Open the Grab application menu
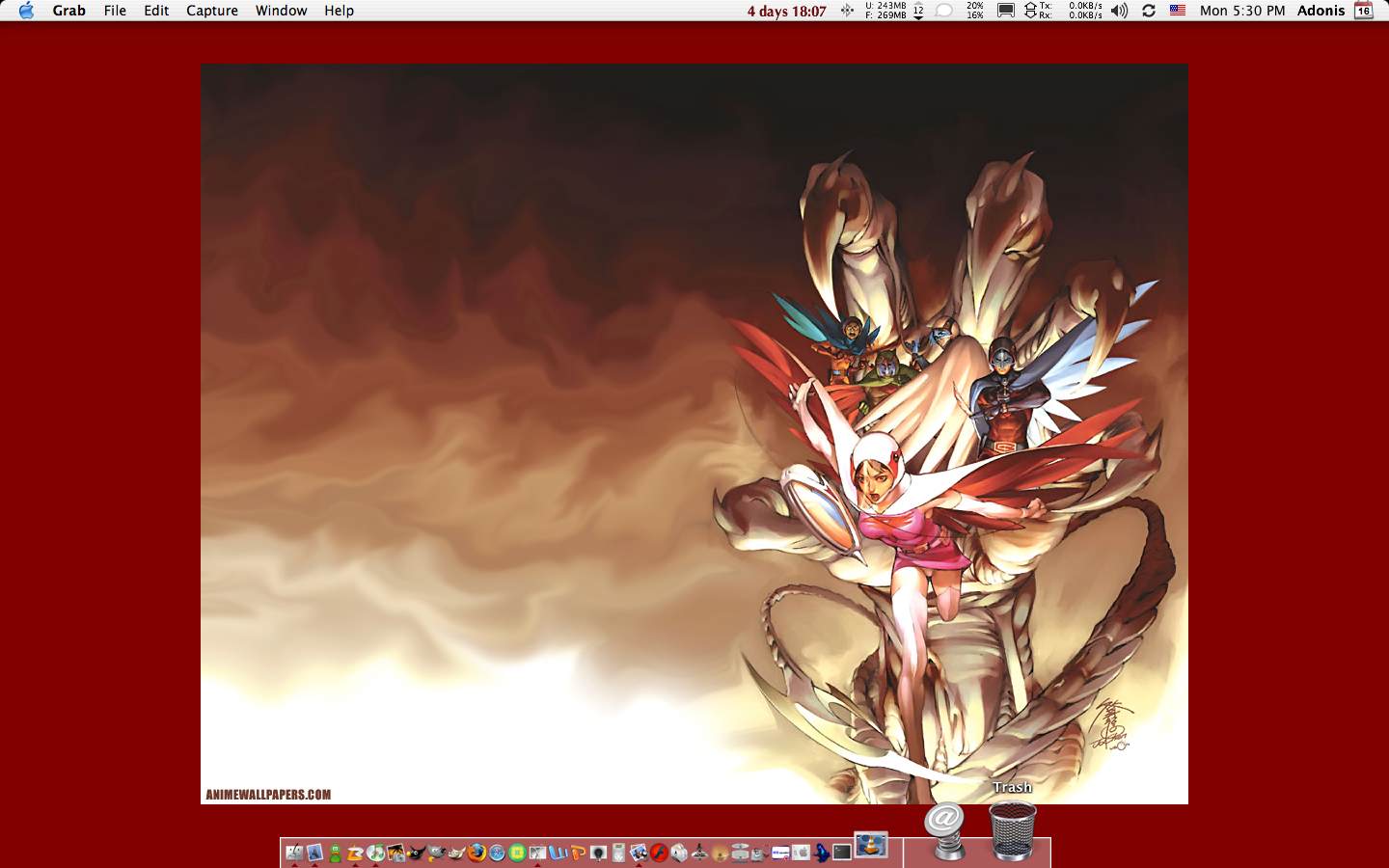This screenshot has height=868, width=1389. (x=68, y=11)
